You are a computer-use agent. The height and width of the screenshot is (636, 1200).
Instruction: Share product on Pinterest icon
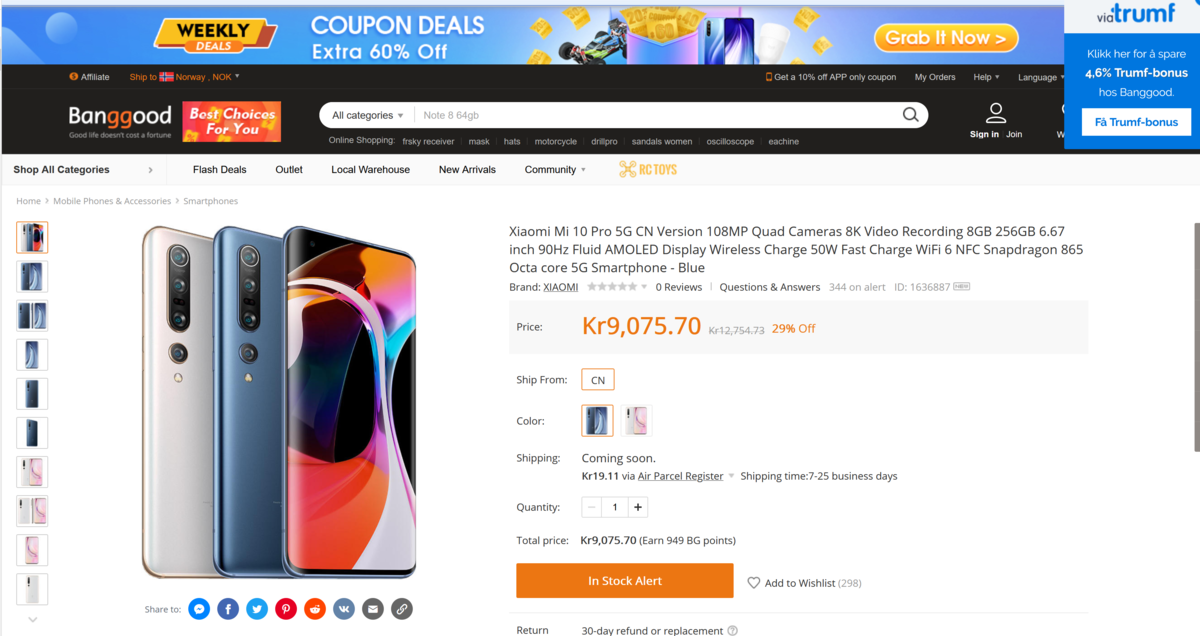point(286,608)
